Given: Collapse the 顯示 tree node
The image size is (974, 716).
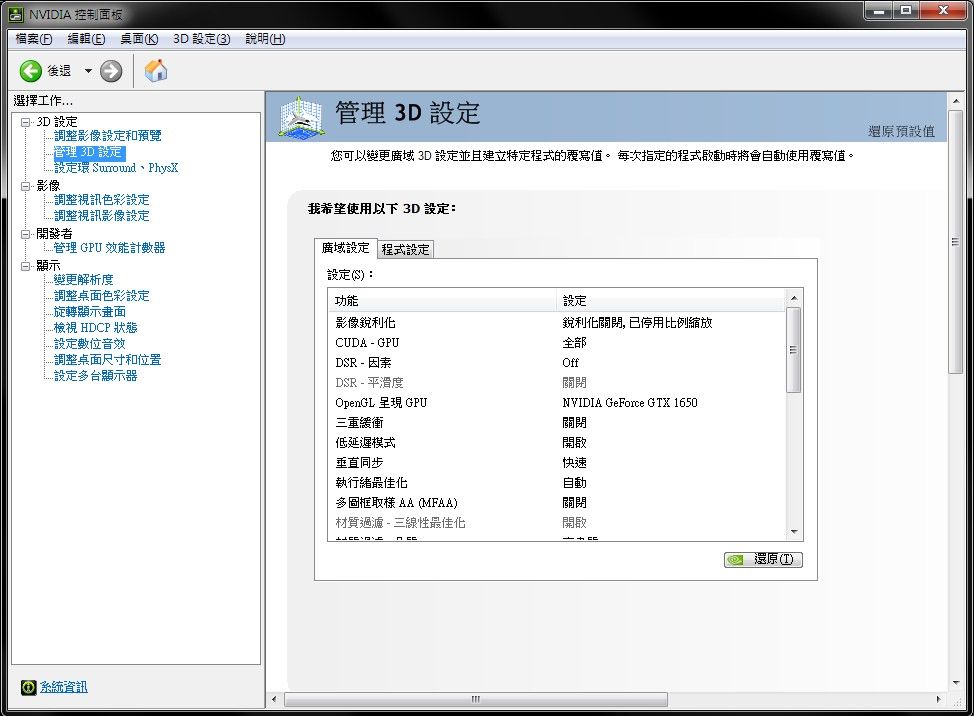Looking at the screenshot, I should click(26, 265).
